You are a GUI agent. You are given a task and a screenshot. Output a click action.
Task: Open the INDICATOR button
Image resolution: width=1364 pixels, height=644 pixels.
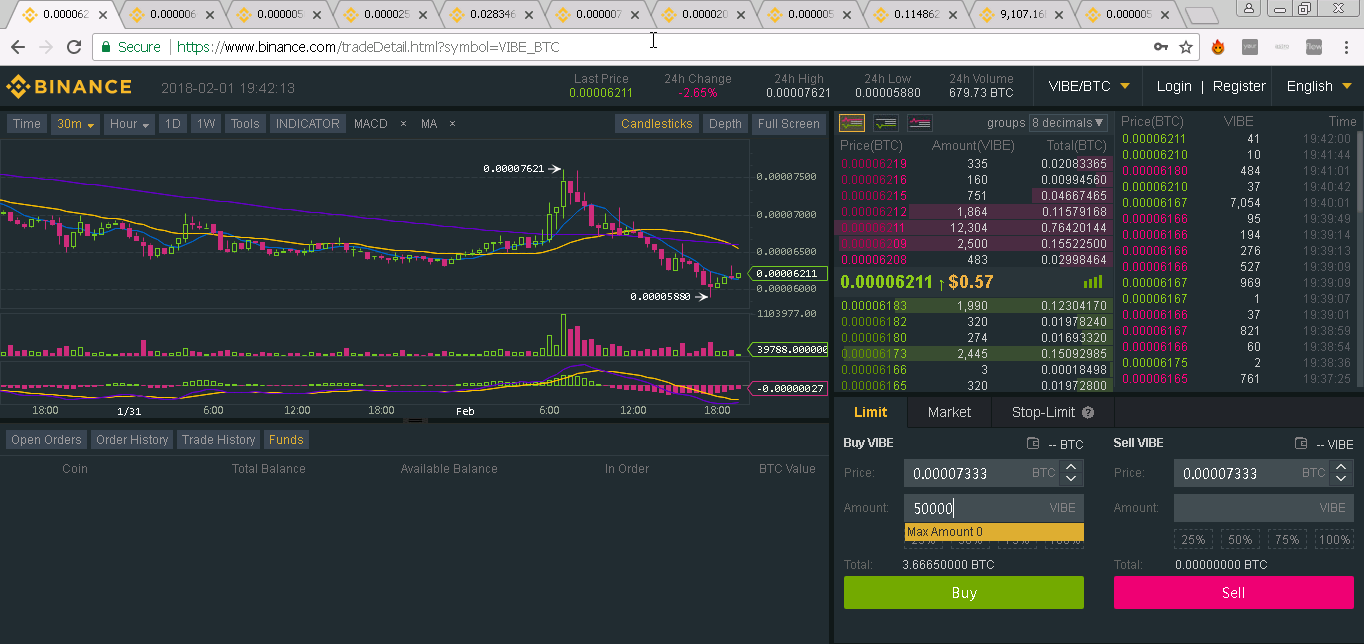307,124
